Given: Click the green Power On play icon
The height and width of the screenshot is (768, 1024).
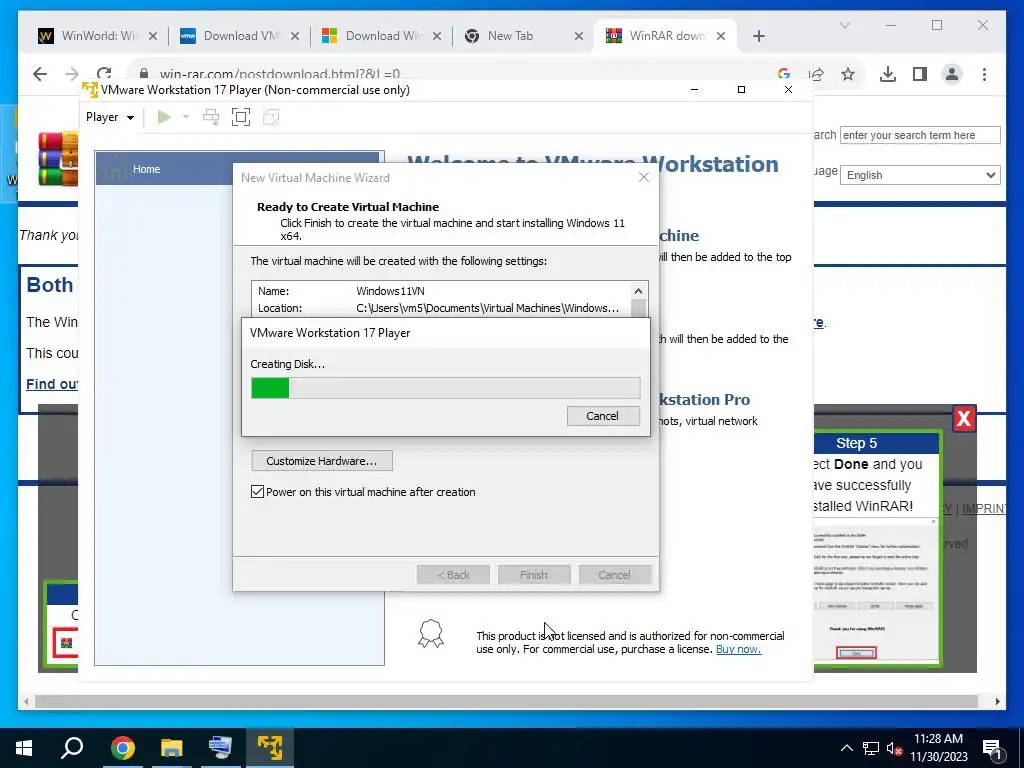Looking at the screenshot, I should [x=165, y=117].
